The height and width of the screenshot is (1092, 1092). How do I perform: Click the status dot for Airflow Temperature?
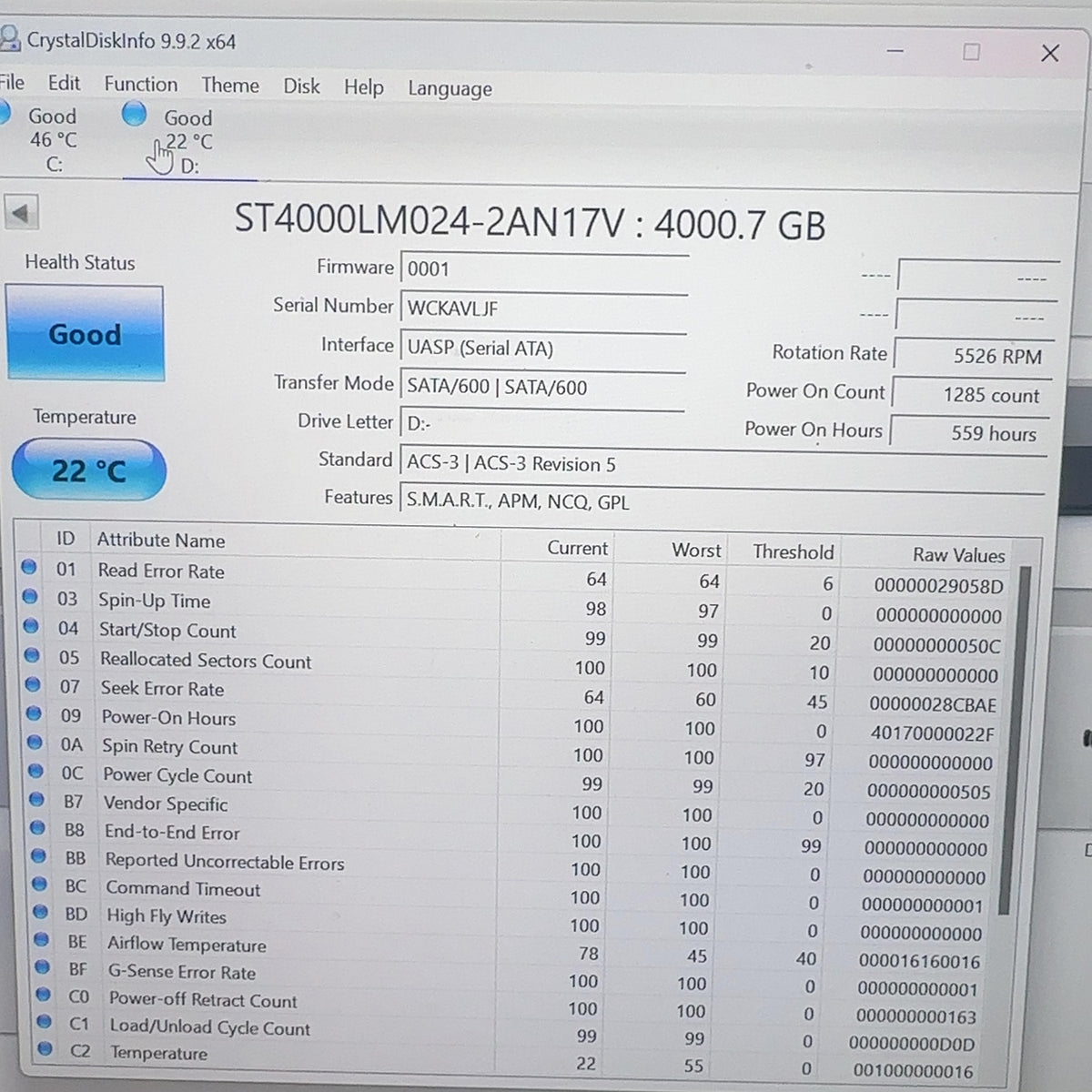[41, 939]
